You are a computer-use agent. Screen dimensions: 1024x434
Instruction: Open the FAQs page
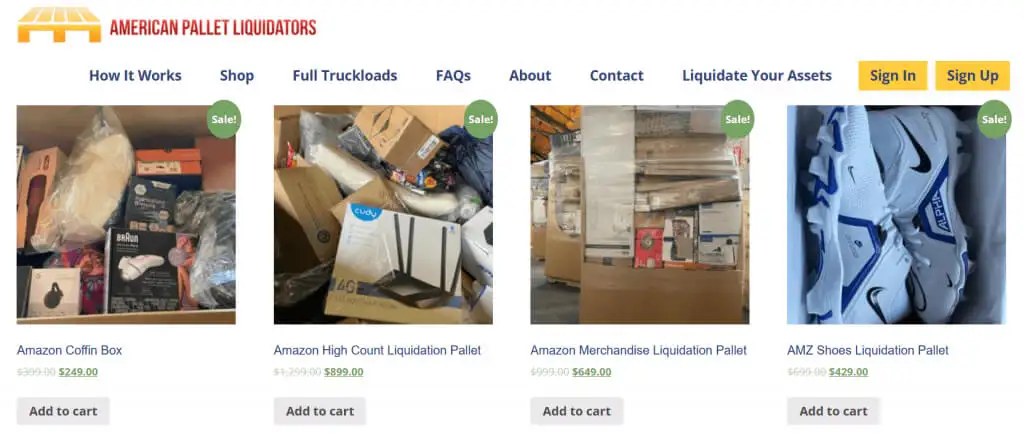(x=453, y=76)
